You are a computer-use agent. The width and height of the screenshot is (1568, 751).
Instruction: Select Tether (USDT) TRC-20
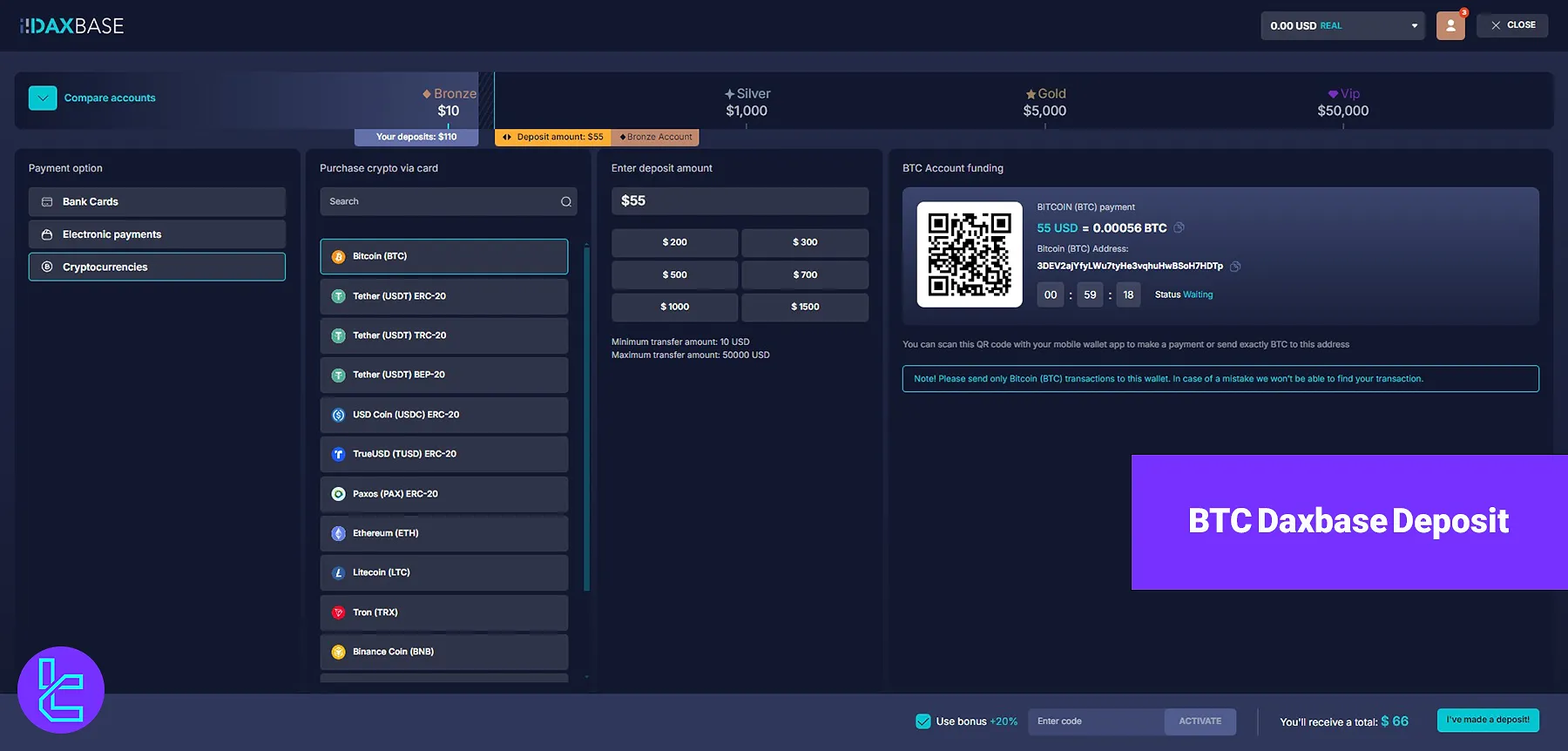tap(444, 335)
